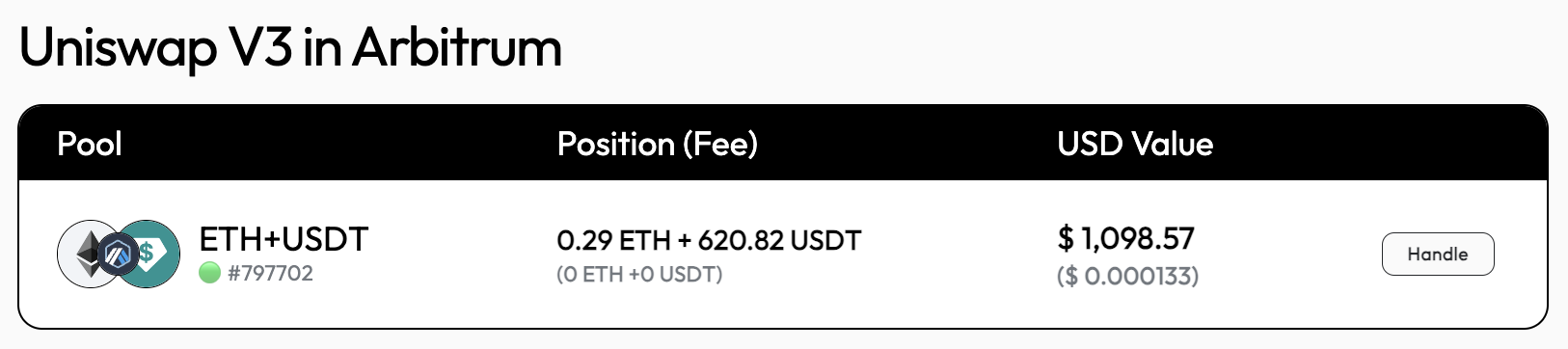Click the 620.82 USDT portion of position
Screen dimensions: 1568x349
(x=779, y=240)
